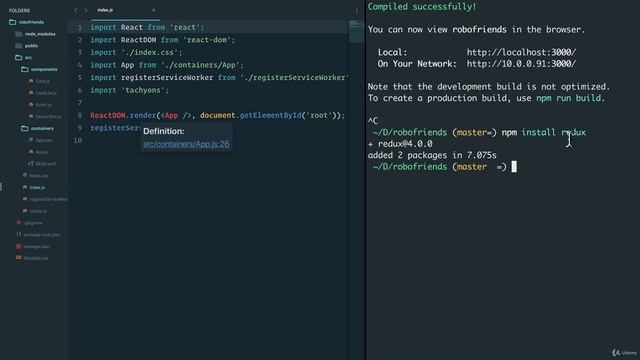Screen dimensions: 640x360
Task: Collapse the components folder
Action: [x=39, y=69]
